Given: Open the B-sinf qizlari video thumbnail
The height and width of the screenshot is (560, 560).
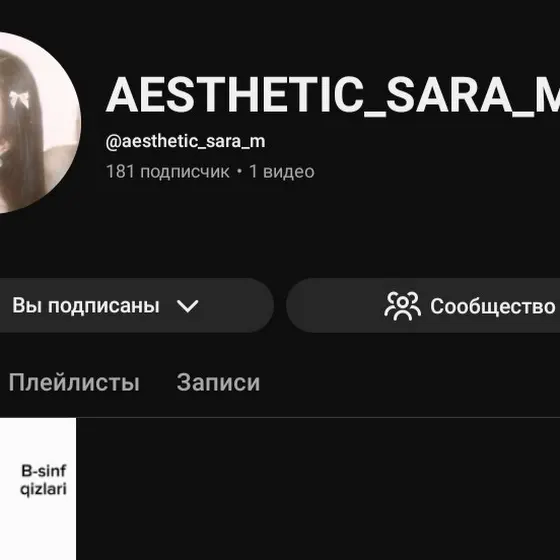Looking at the screenshot, I should 38,489.
